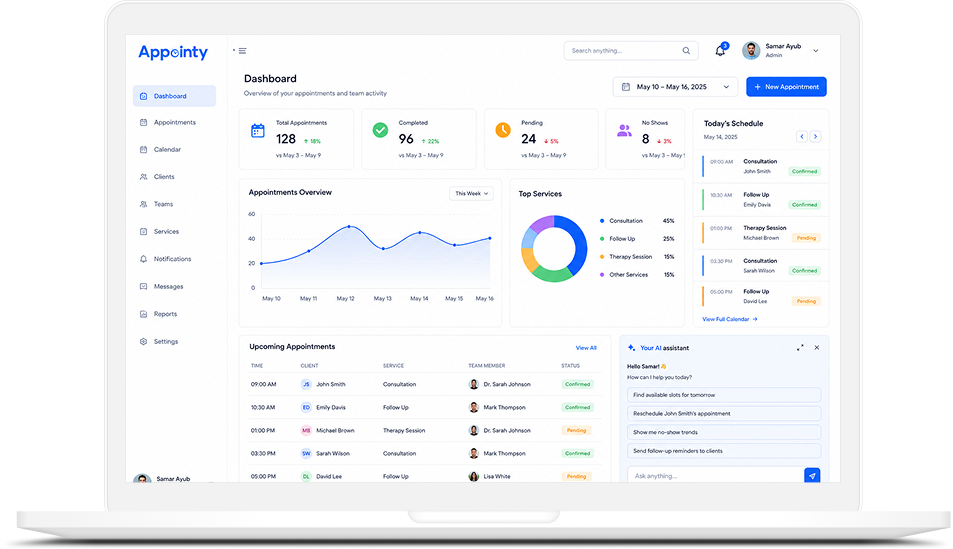Click the search magnifier icon
This screenshot has width=953, height=549.
[686, 51]
